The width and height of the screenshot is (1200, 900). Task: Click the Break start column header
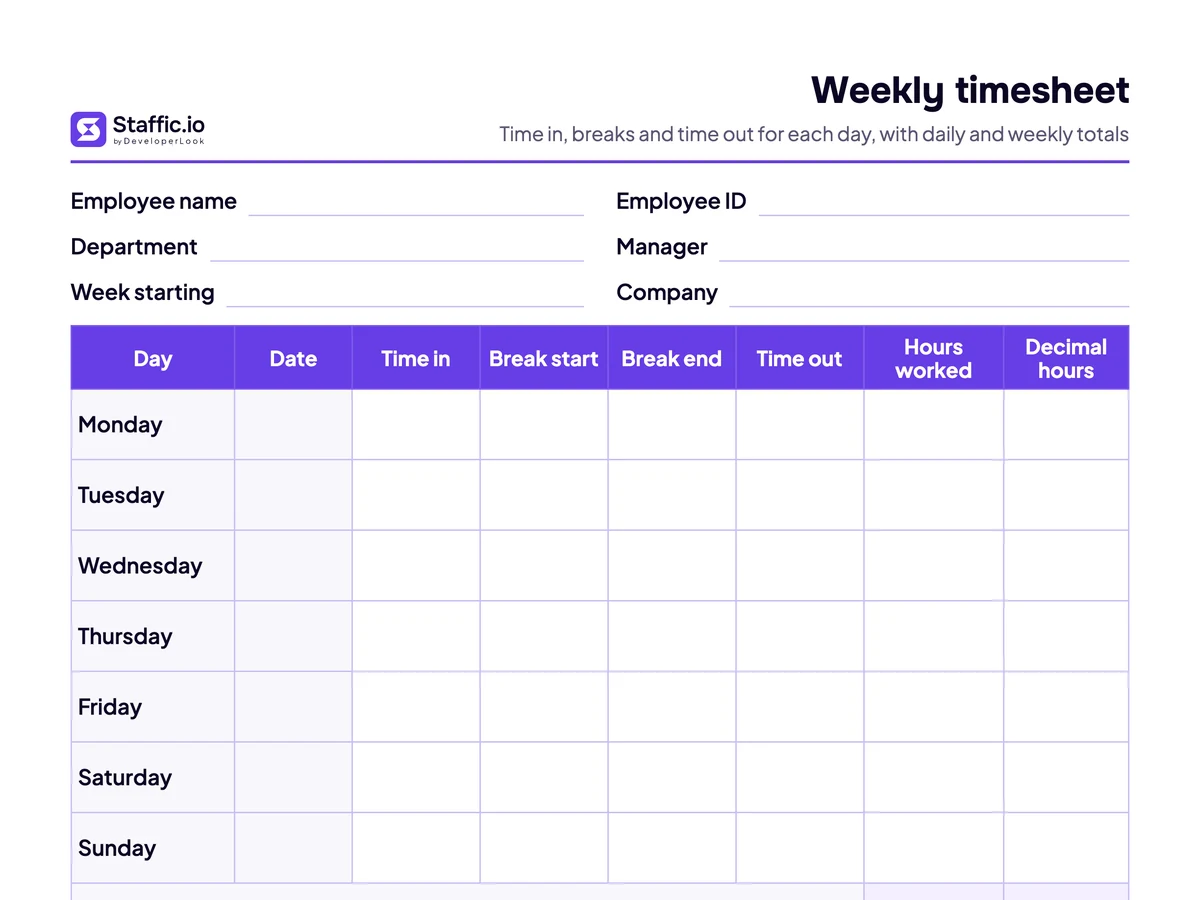544,358
